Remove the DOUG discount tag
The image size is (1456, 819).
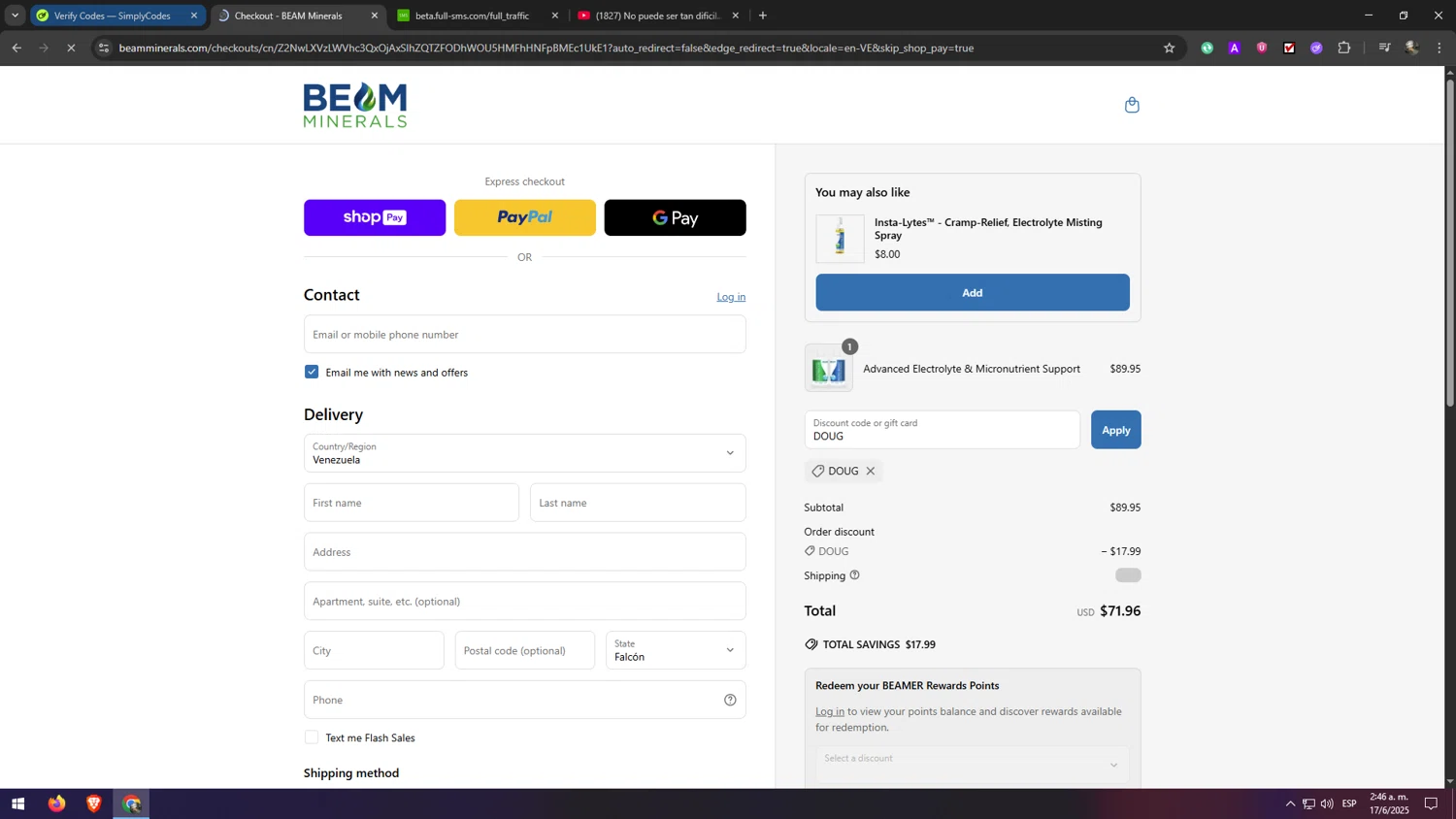tap(871, 471)
